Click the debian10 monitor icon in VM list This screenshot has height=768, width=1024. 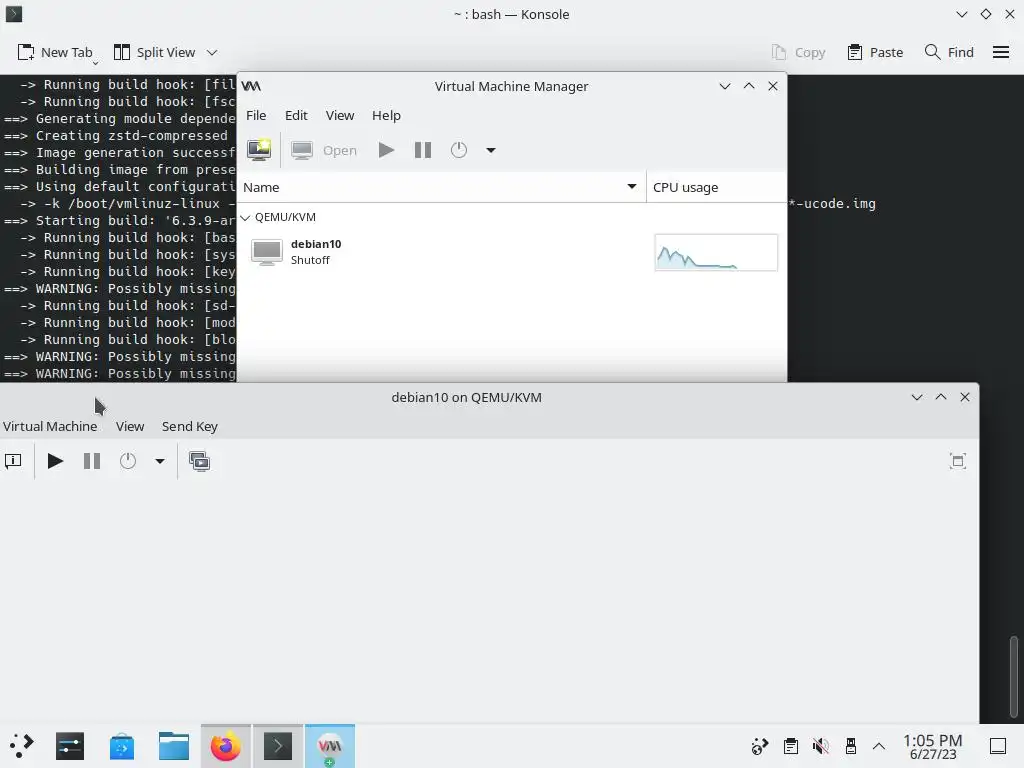pyautogui.click(x=266, y=253)
